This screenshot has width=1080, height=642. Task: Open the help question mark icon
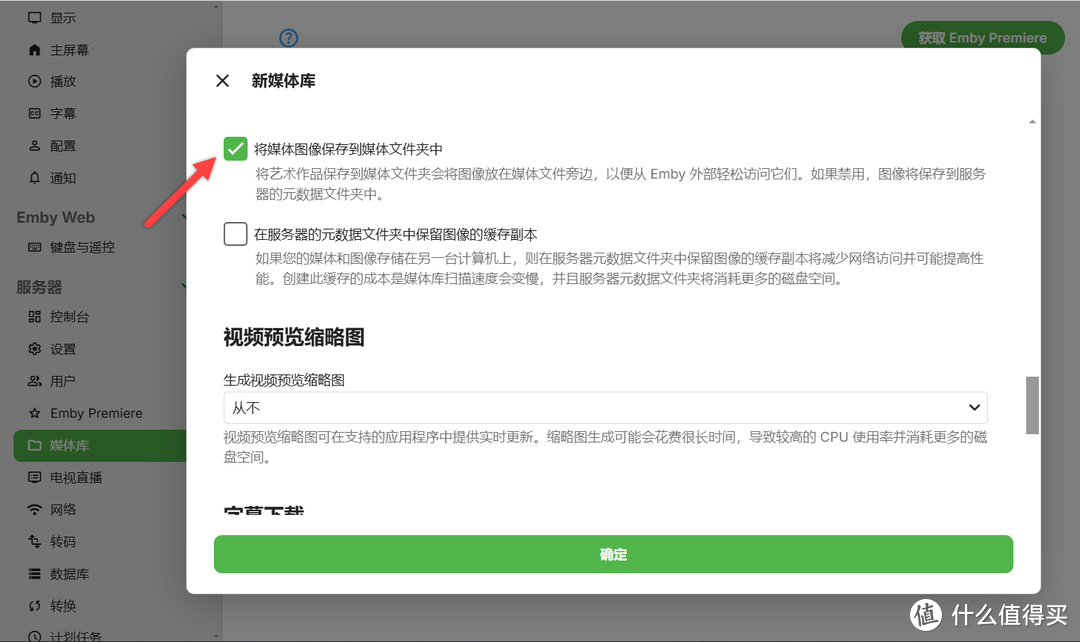[289, 38]
